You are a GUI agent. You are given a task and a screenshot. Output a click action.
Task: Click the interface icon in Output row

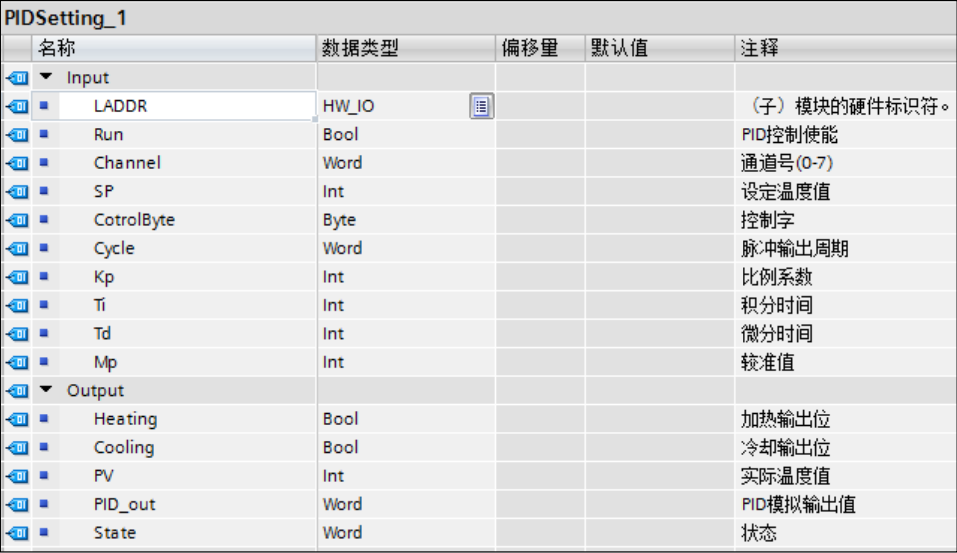[17, 391]
